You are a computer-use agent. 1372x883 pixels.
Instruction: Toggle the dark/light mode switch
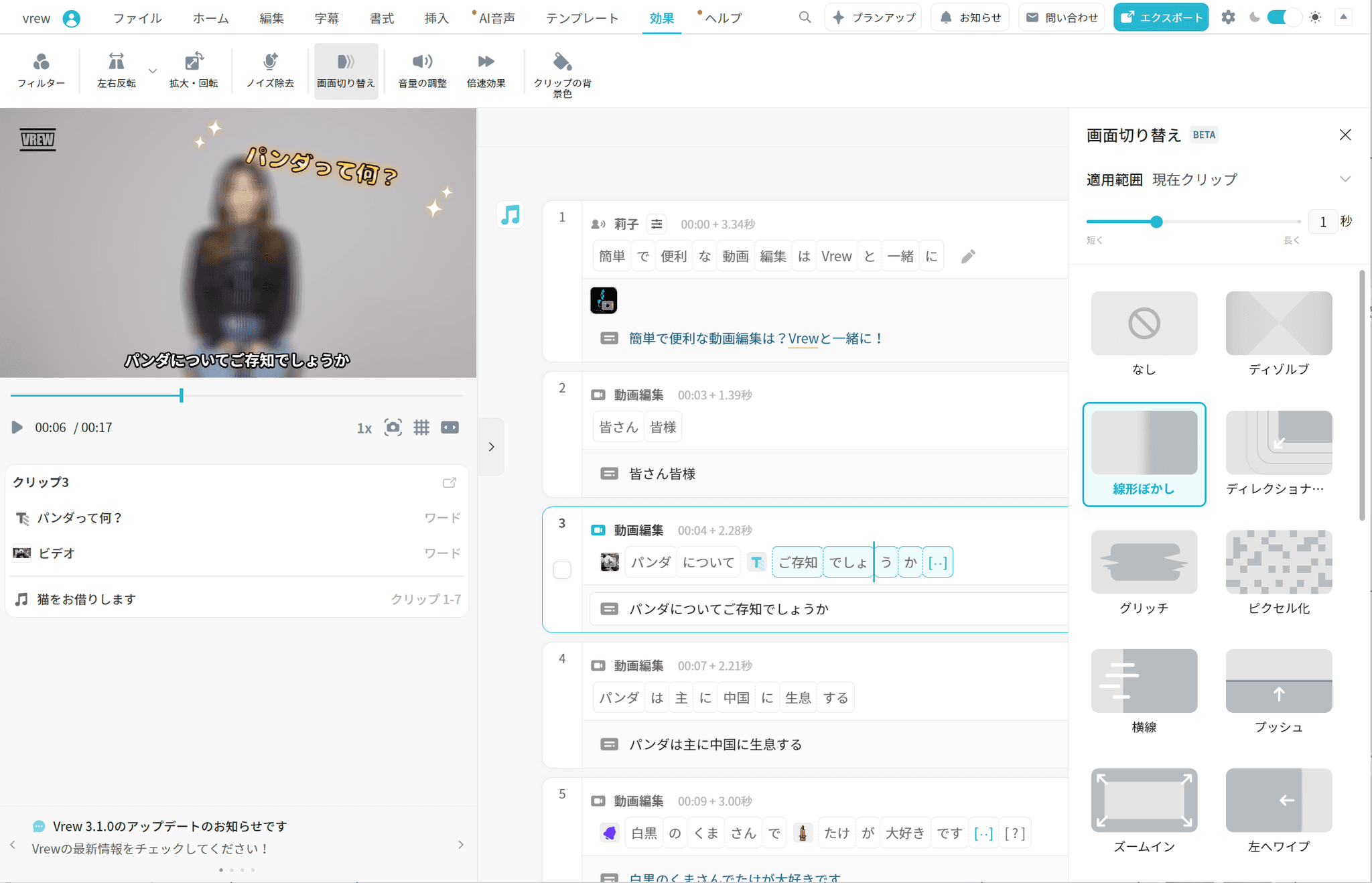point(1283,17)
